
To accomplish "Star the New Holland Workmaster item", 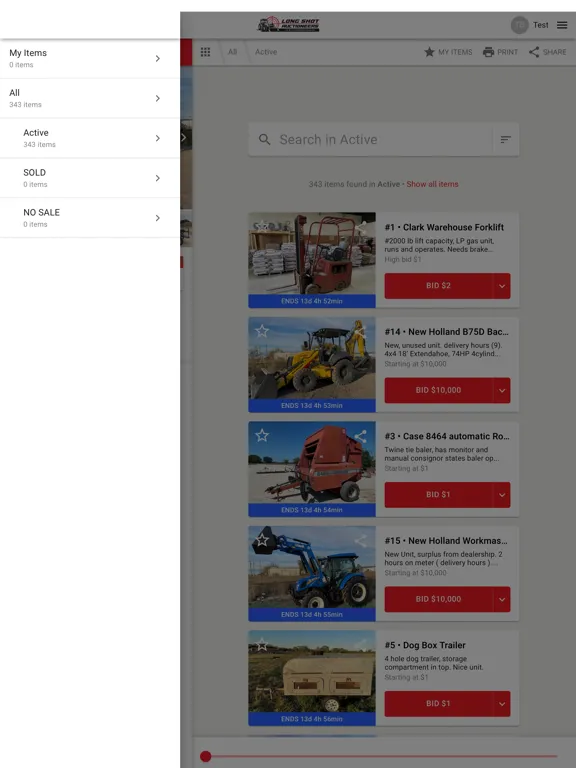I will point(262,540).
